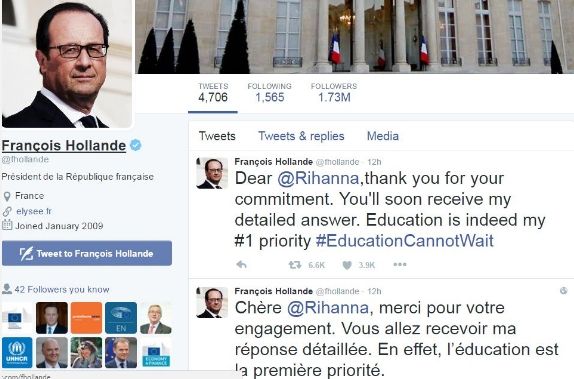Like the tweet with the heart icon
The height and width of the screenshot is (379, 574).
(347, 265)
